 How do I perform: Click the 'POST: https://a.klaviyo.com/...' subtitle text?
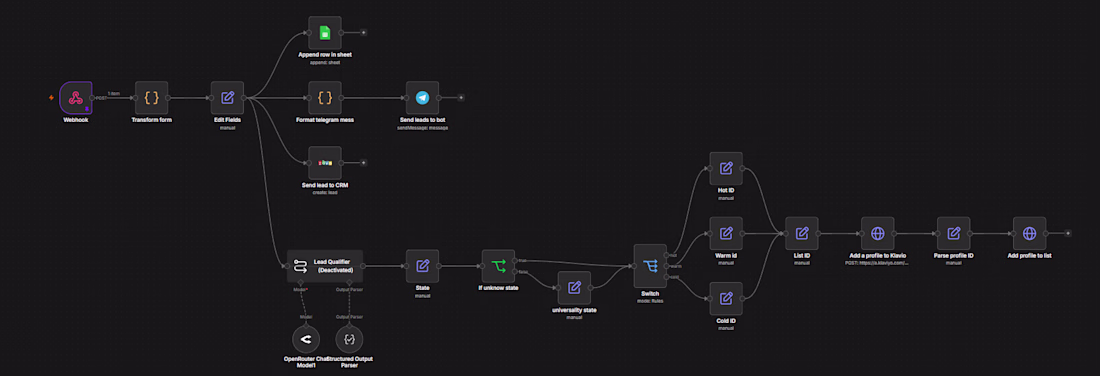coord(878,263)
